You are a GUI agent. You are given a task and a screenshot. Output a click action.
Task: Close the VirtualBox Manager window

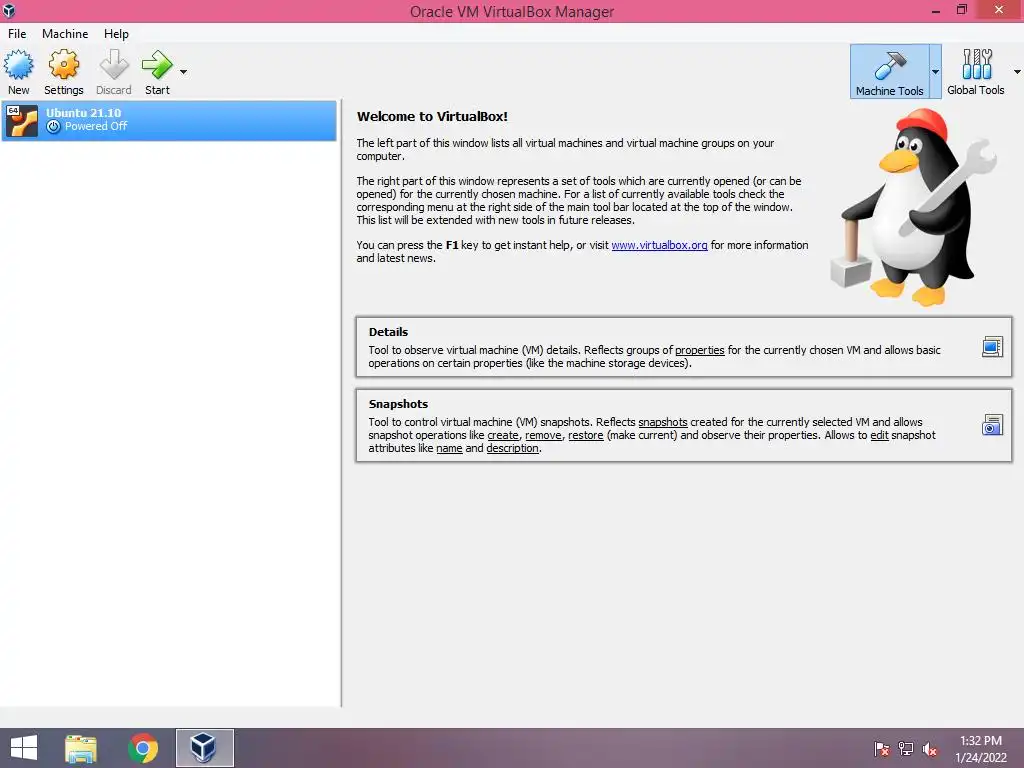coord(999,10)
